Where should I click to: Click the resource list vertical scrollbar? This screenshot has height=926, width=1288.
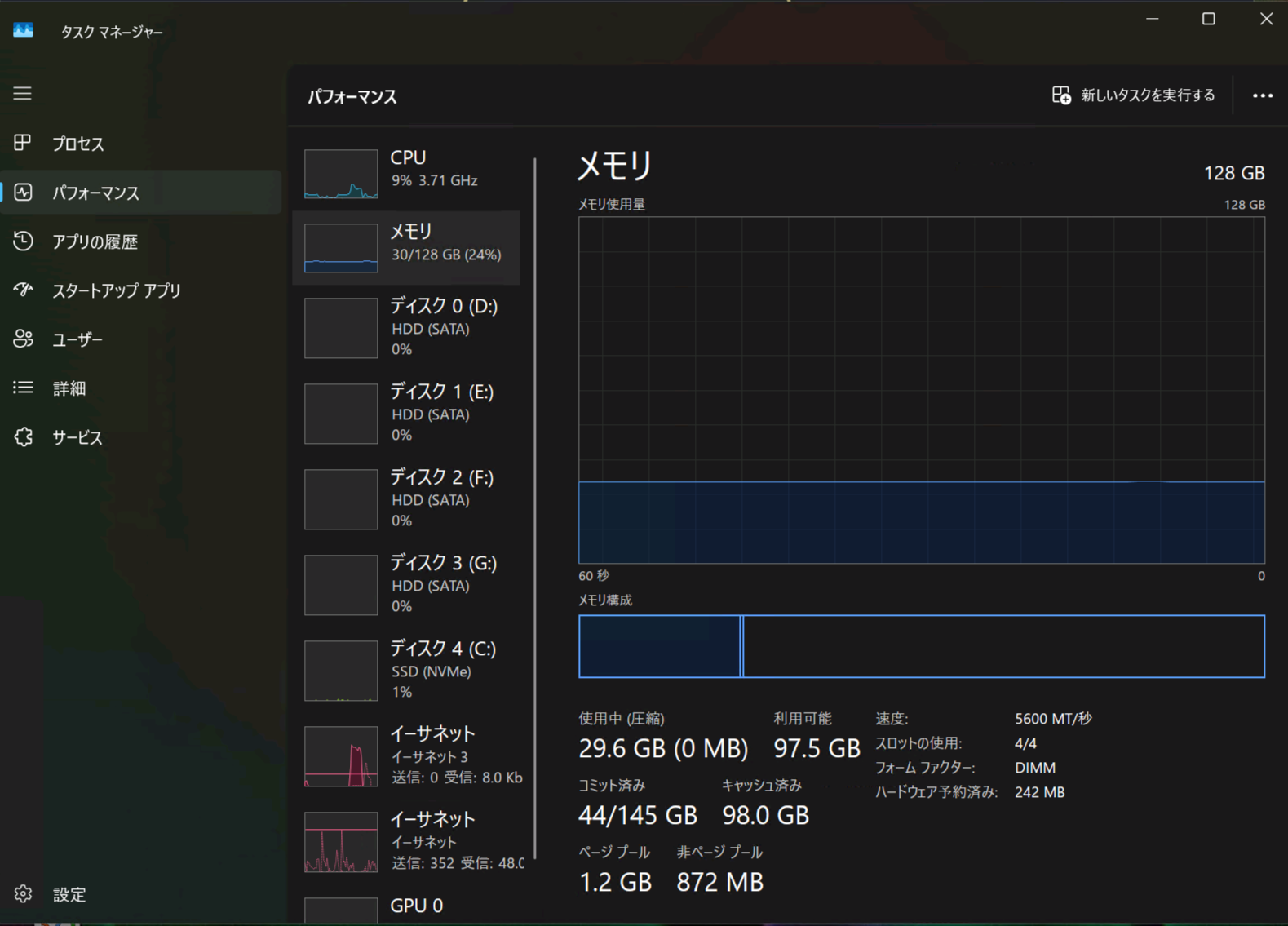[535, 506]
